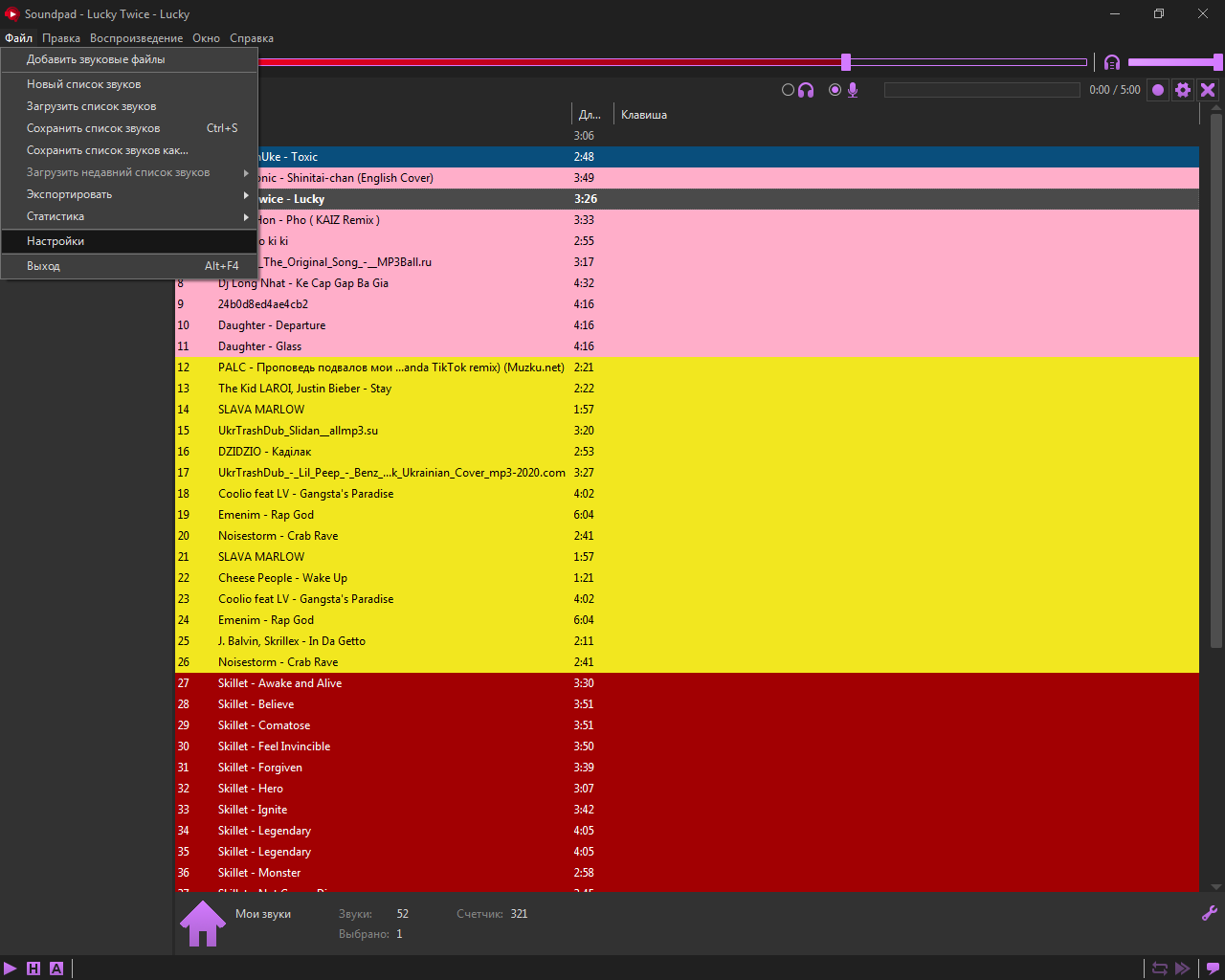Viewport: 1225px width, 980px height.
Task: Click the Счетчик value 321
Action: [x=519, y=914]
